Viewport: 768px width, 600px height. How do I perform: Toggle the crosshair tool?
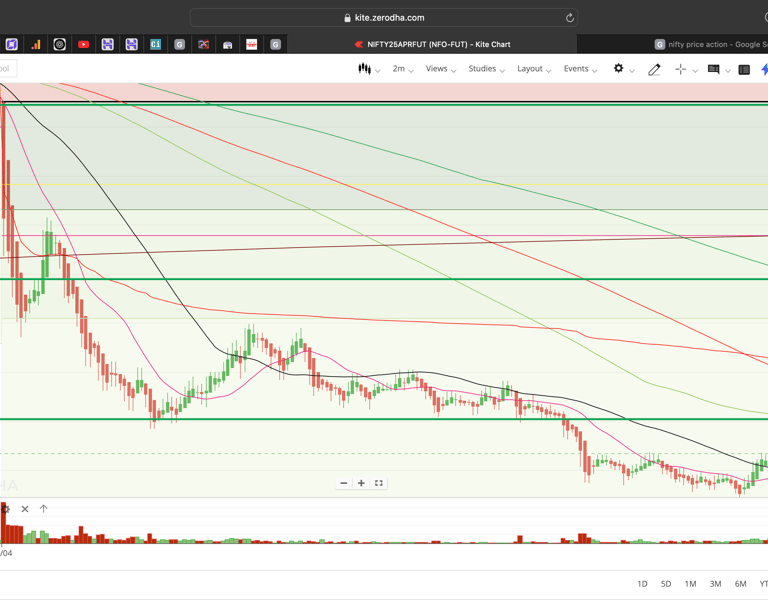click(x=680, y=70)
